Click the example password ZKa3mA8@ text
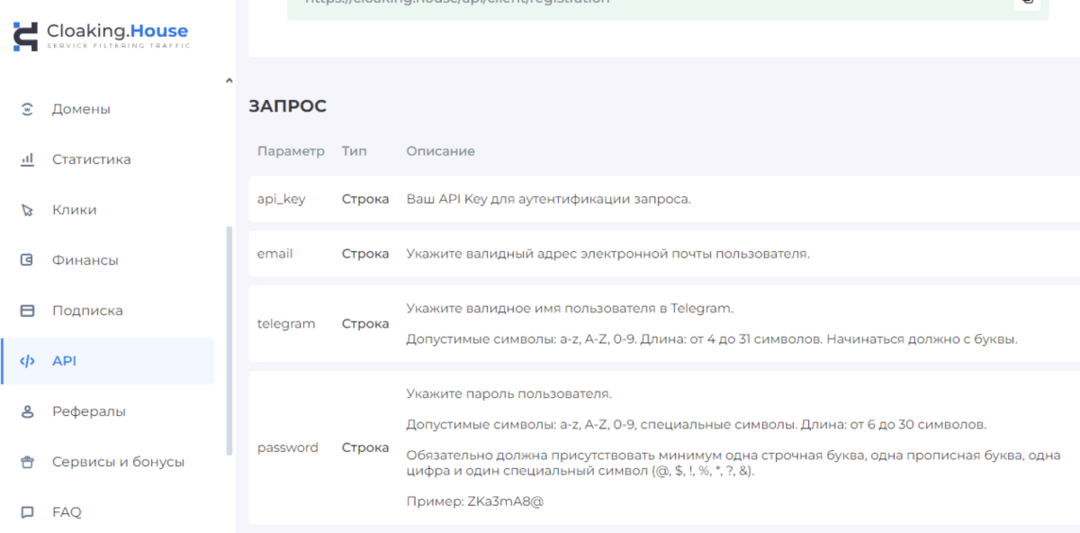The image size is (1080, 533). 505,501
